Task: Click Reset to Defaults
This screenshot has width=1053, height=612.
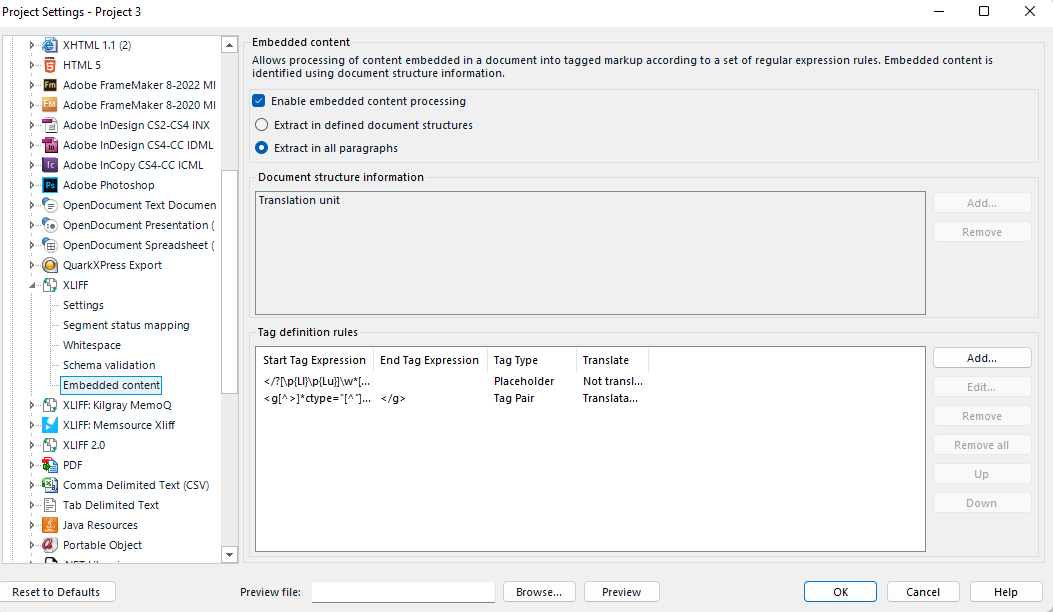Action: 58,591
